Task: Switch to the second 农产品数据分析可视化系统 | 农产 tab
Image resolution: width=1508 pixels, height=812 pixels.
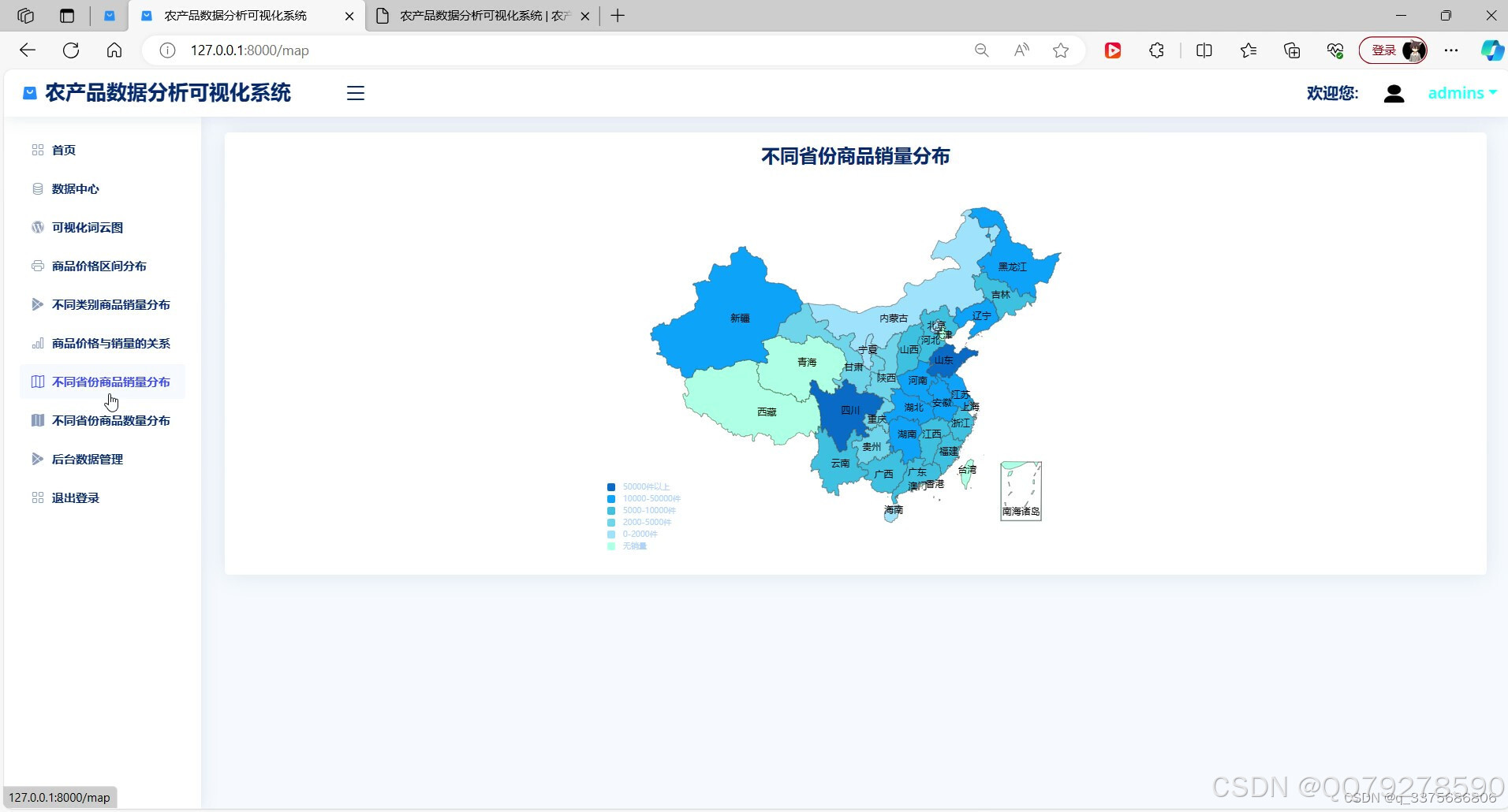Action: tap(483, 16)
